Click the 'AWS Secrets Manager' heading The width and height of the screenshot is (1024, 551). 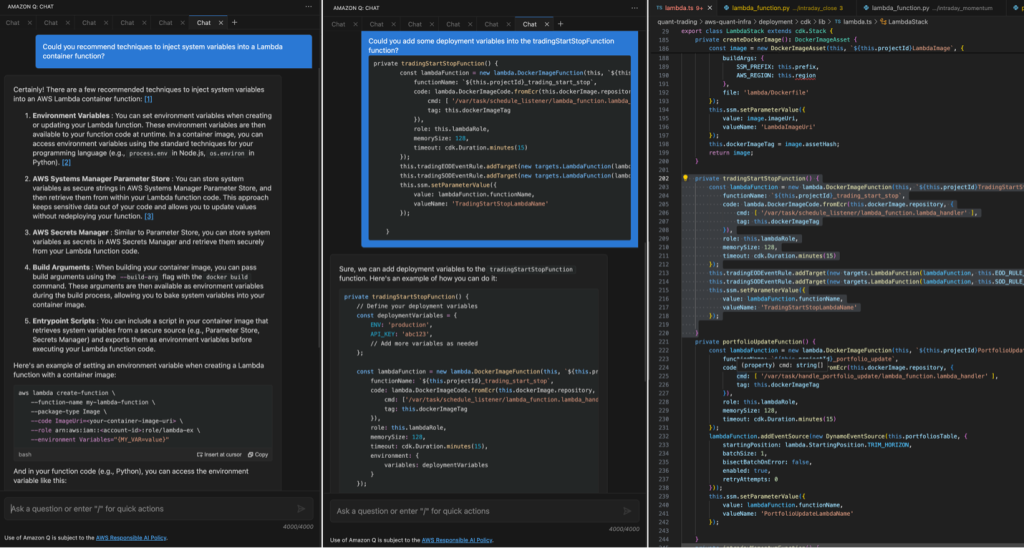click(71, 232)
